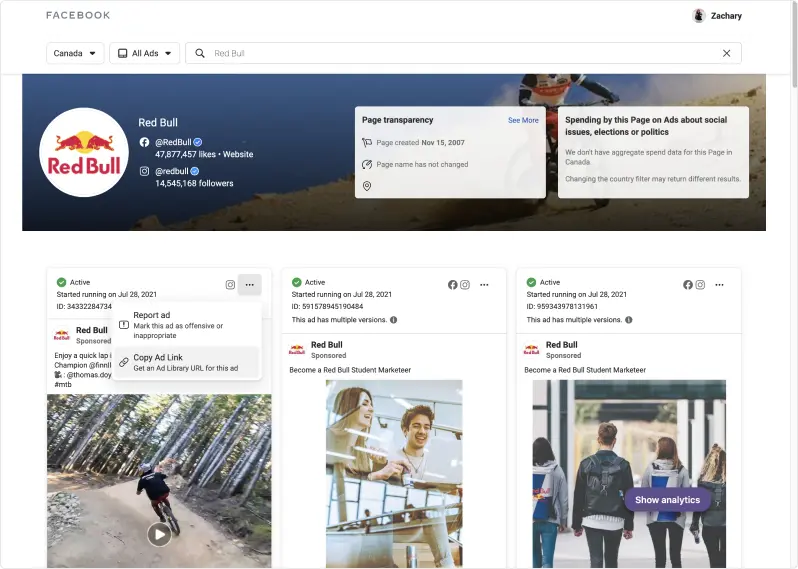Click the magnifier search icon in the search bar

click(x=200, y=53)
